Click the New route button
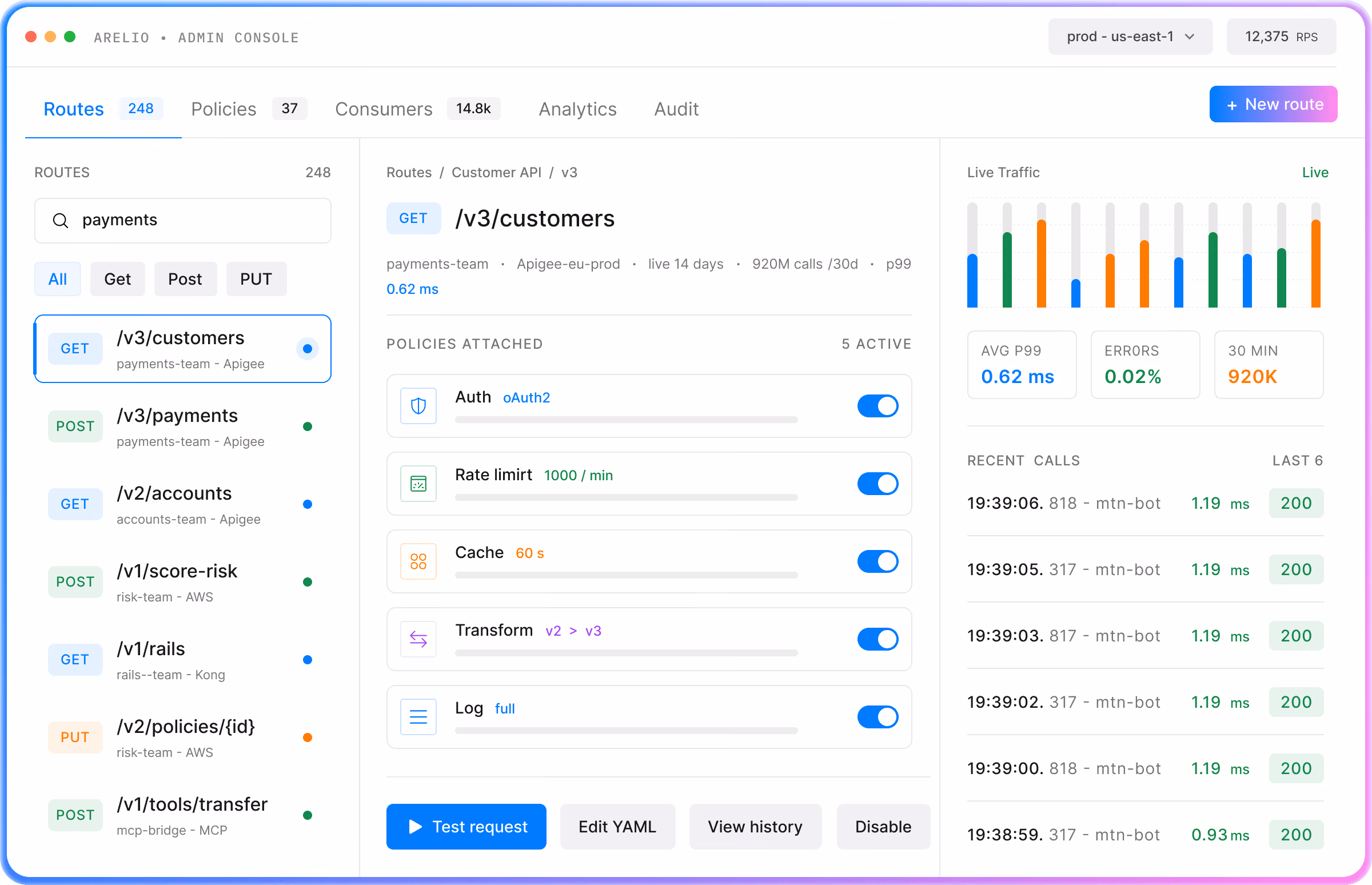Viewport: 1372px width, 885px height. (1273, 104)
